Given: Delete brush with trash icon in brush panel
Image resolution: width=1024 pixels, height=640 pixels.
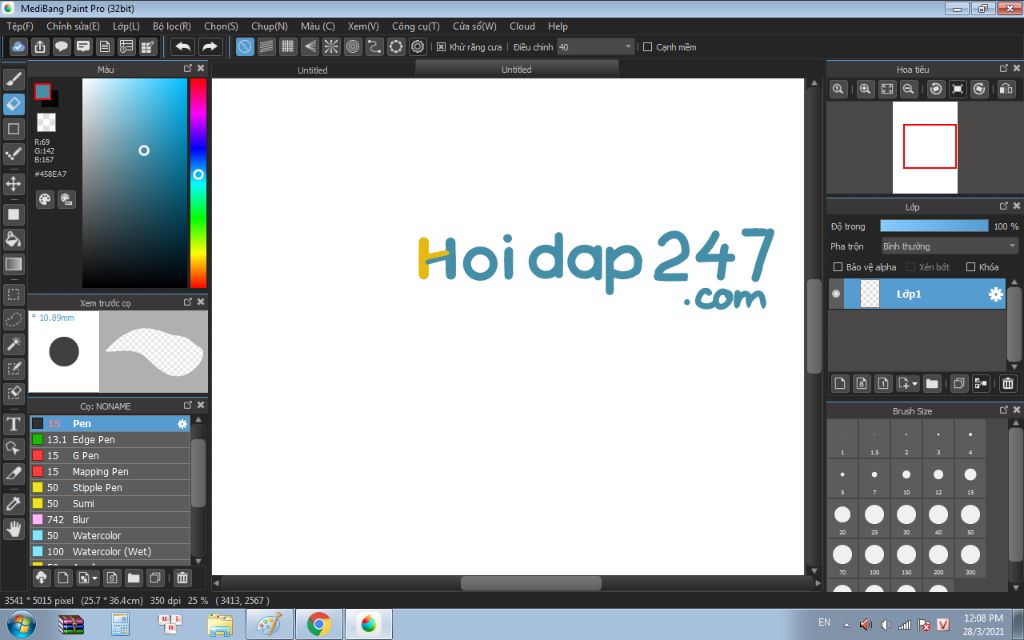Looking at the screenshot, I should point(182,577).
